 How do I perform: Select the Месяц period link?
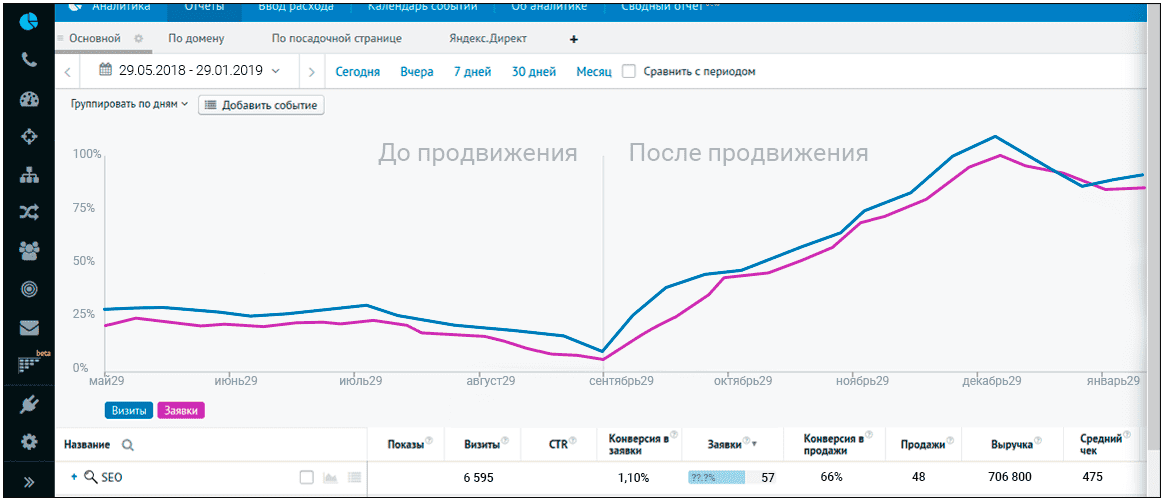pos(594,72)
